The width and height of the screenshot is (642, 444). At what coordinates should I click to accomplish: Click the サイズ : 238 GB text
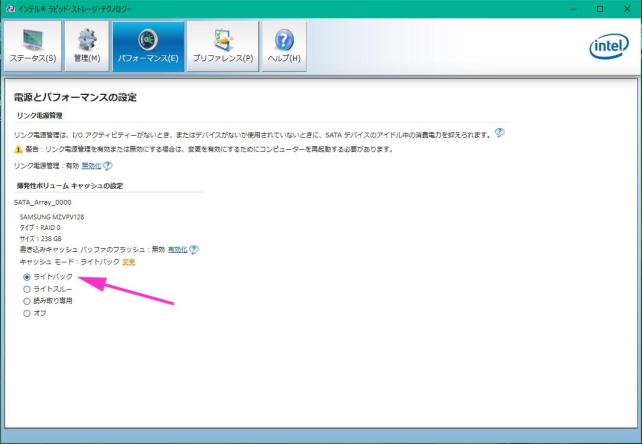(x=41, y=238)
